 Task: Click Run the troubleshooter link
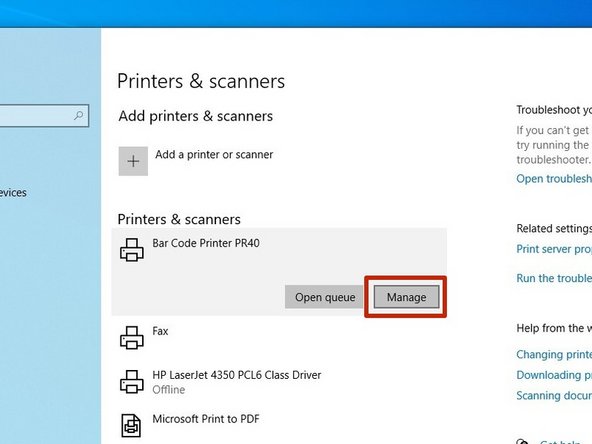pos(554,278)
